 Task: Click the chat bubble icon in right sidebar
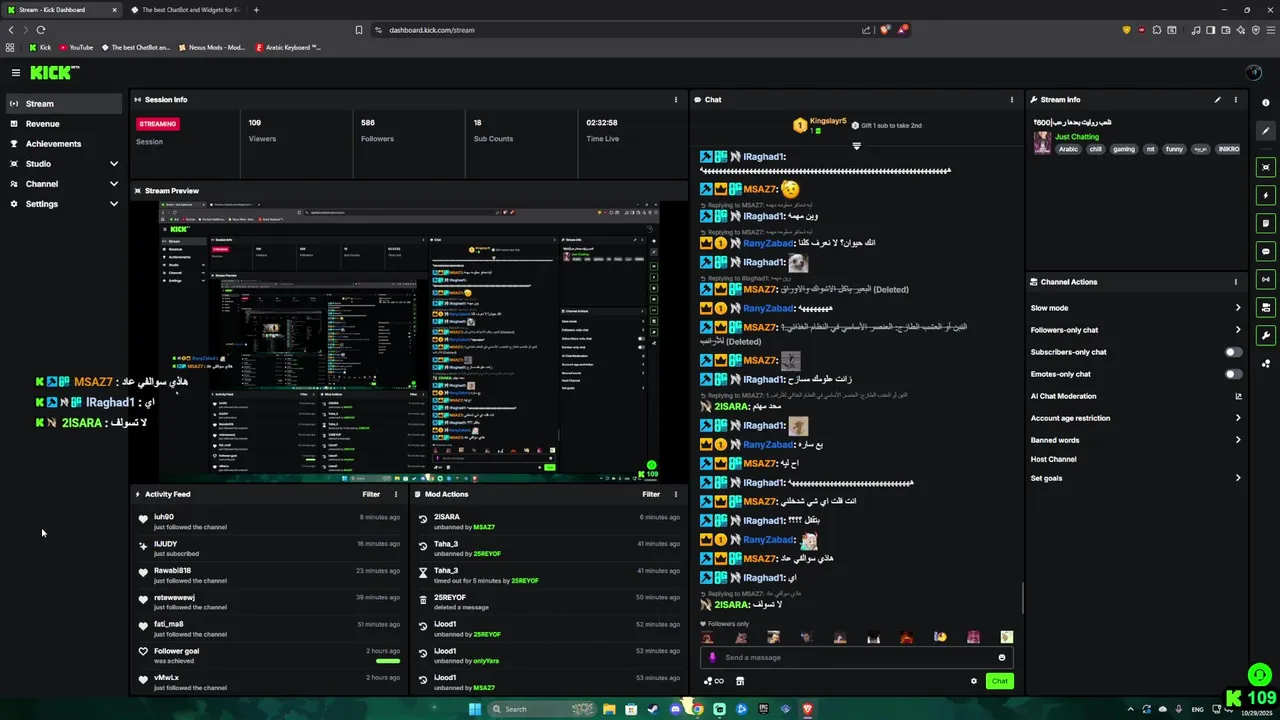1266,251
